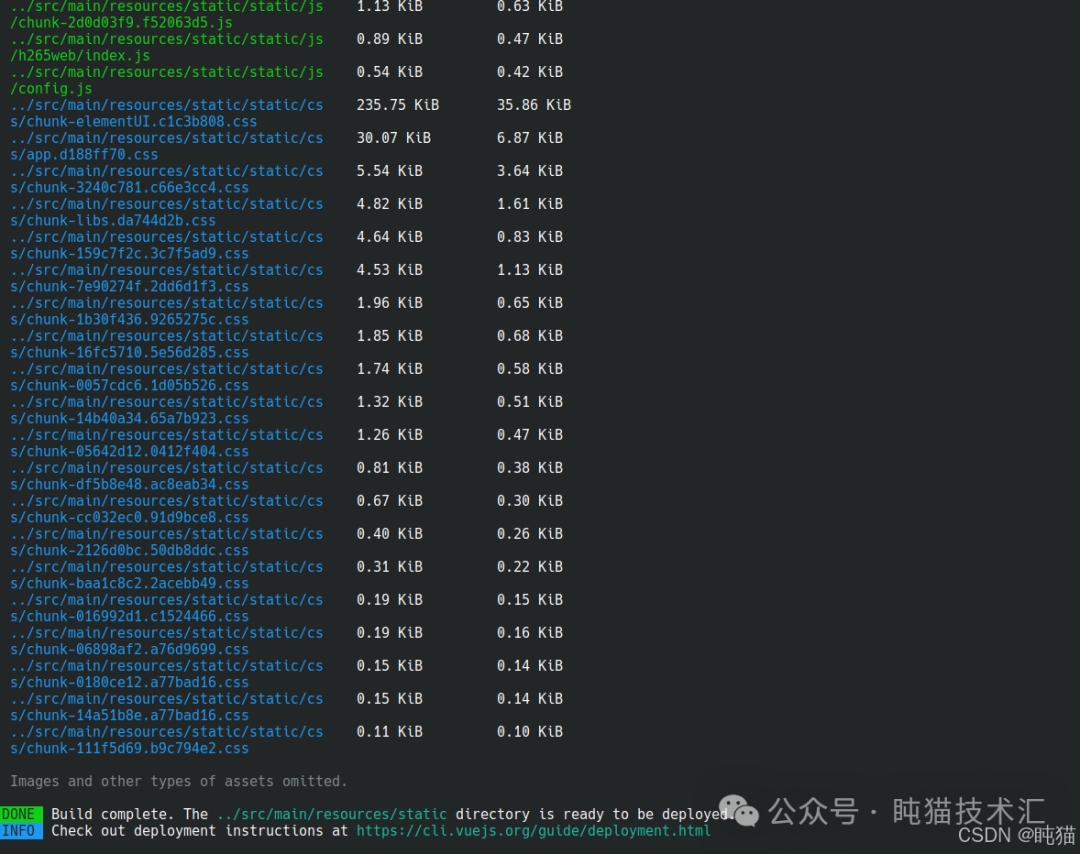Click the 30.07 KiB size value
The image size is (1080, 854).
coord(393,138)
